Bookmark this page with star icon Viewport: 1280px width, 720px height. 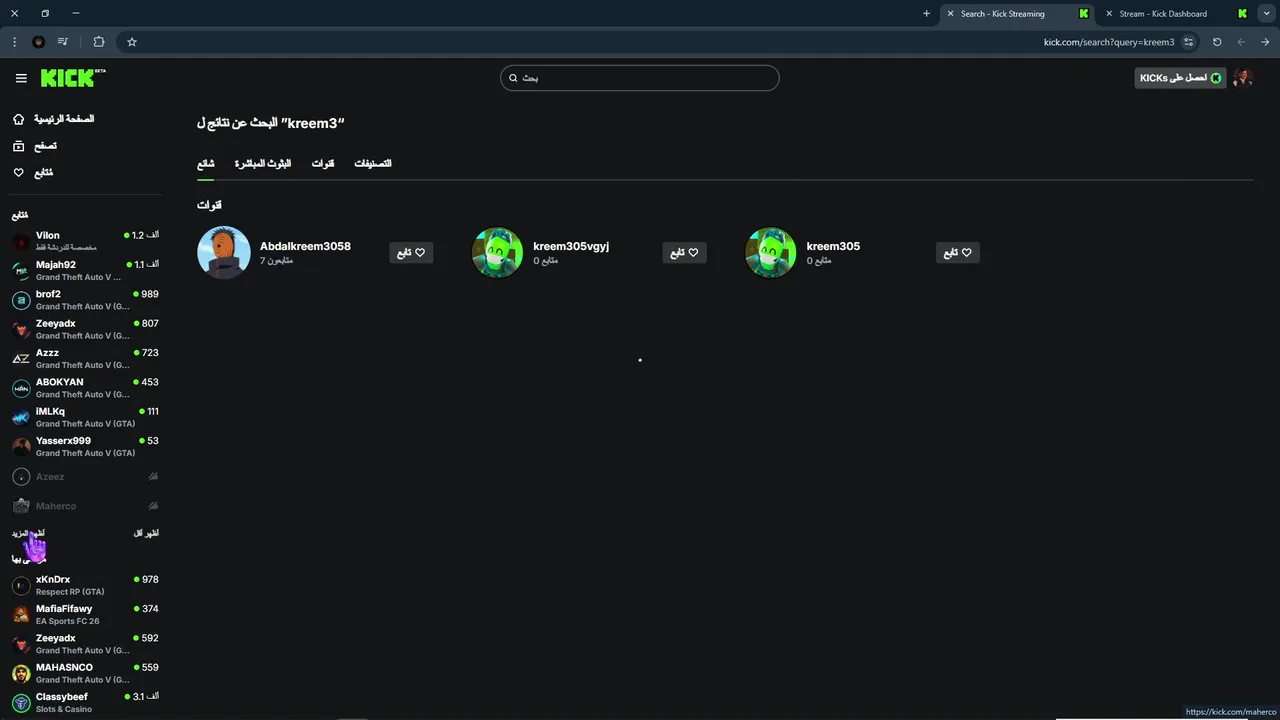click(132, 42)
